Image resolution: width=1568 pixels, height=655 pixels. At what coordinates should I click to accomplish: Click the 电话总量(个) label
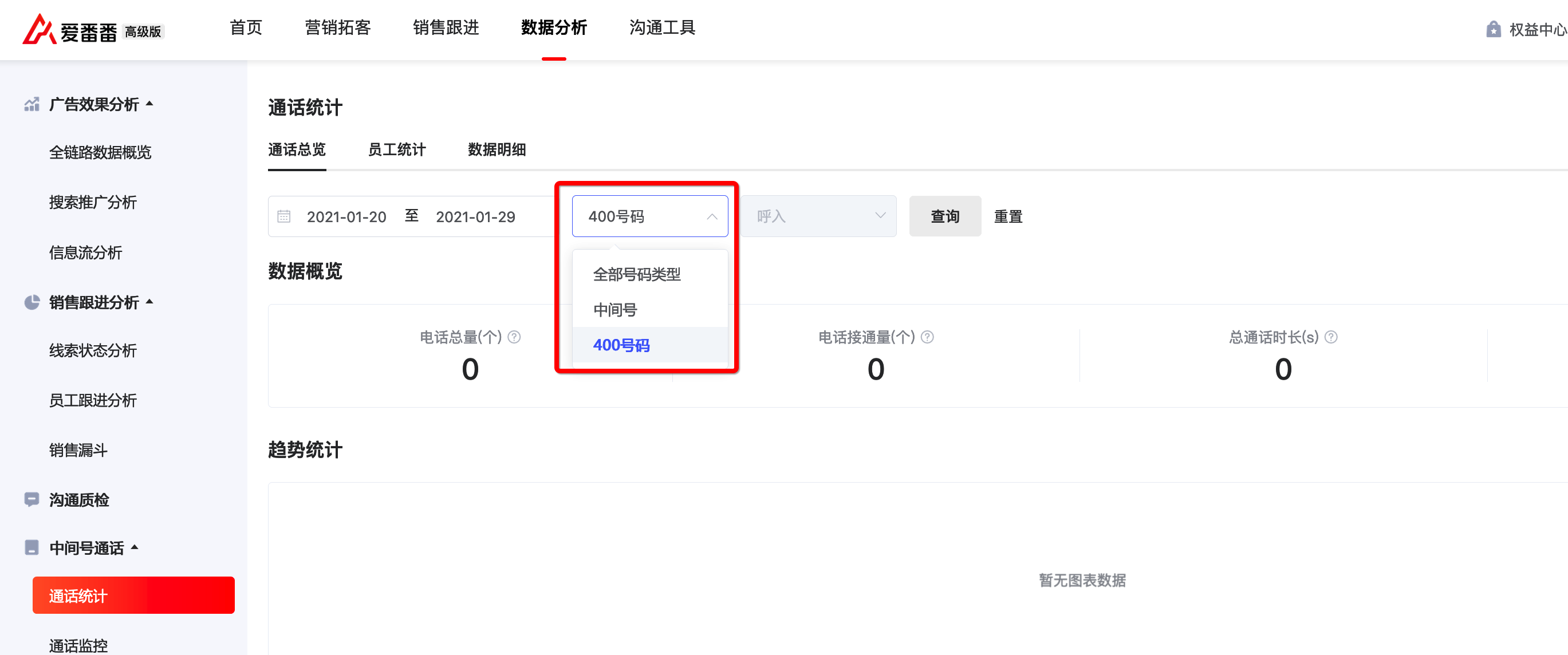click(x=461, y=337)
